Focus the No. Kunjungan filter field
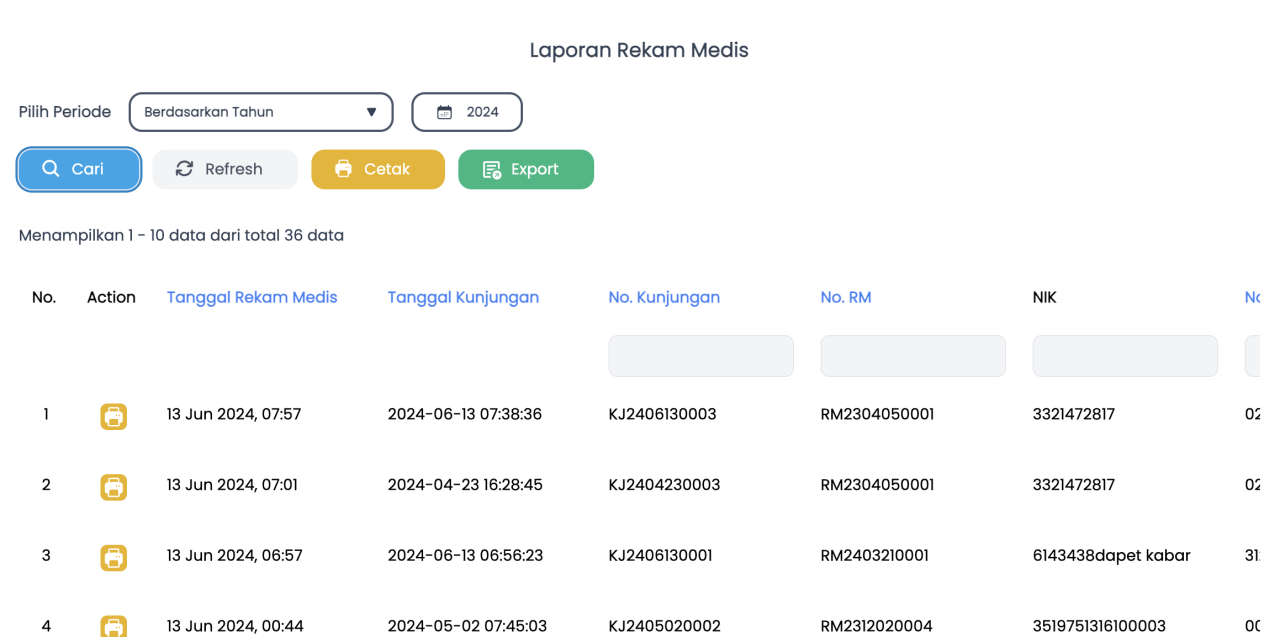 (x=701, y=356)
